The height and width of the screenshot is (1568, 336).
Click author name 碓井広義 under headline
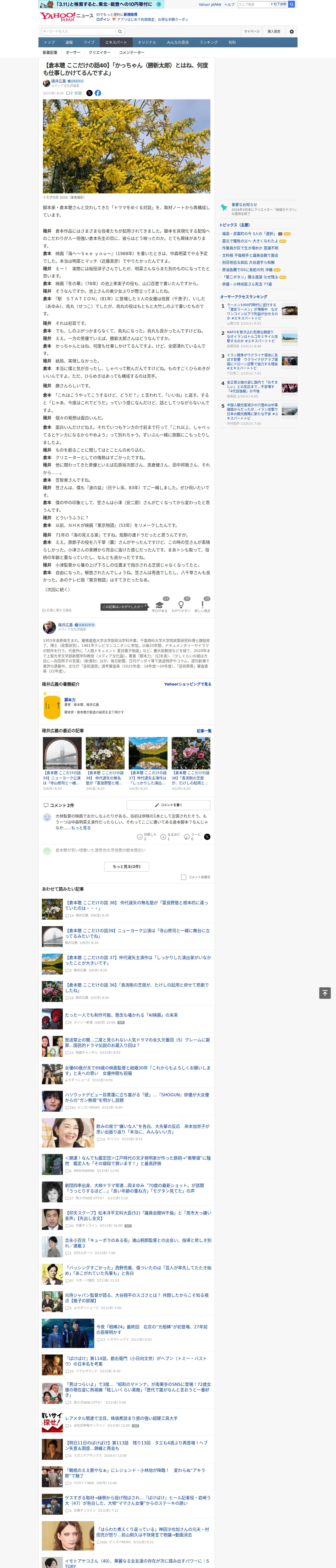(59, 81)
